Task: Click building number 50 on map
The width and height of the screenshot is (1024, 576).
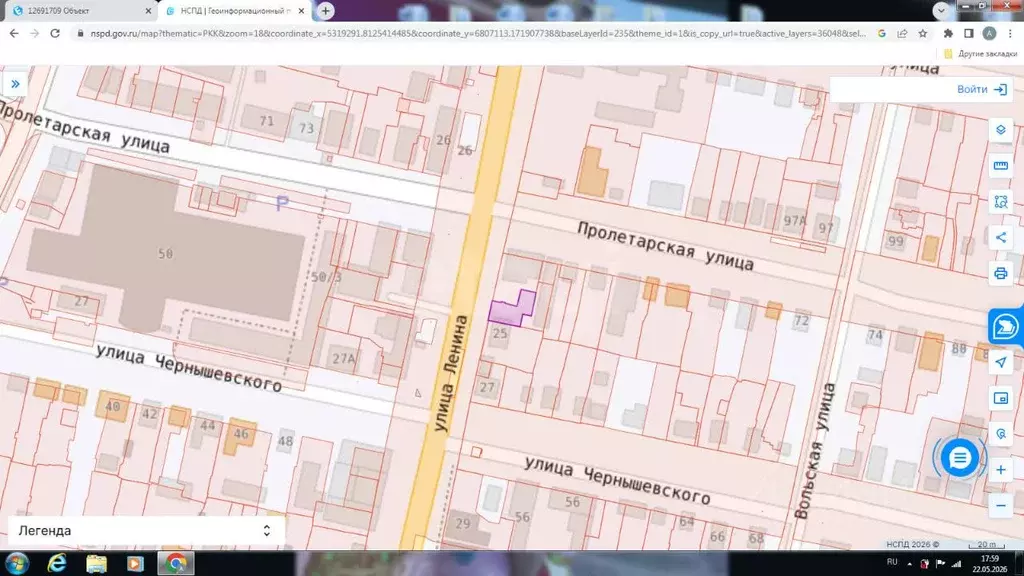Action: tap(166, 253)
